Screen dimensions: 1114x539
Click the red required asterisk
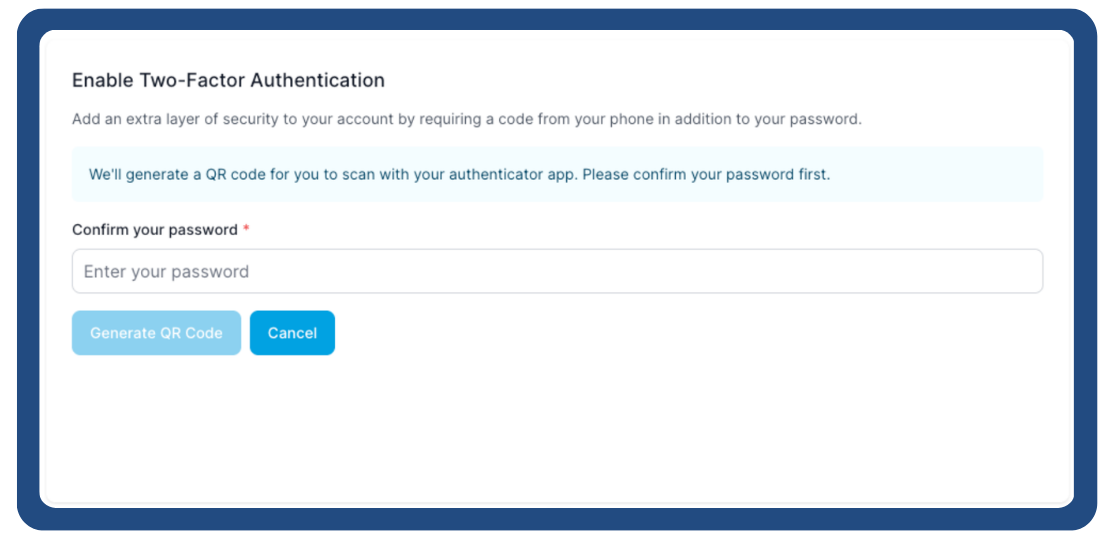pyautogui.click(x=246, y=229)
